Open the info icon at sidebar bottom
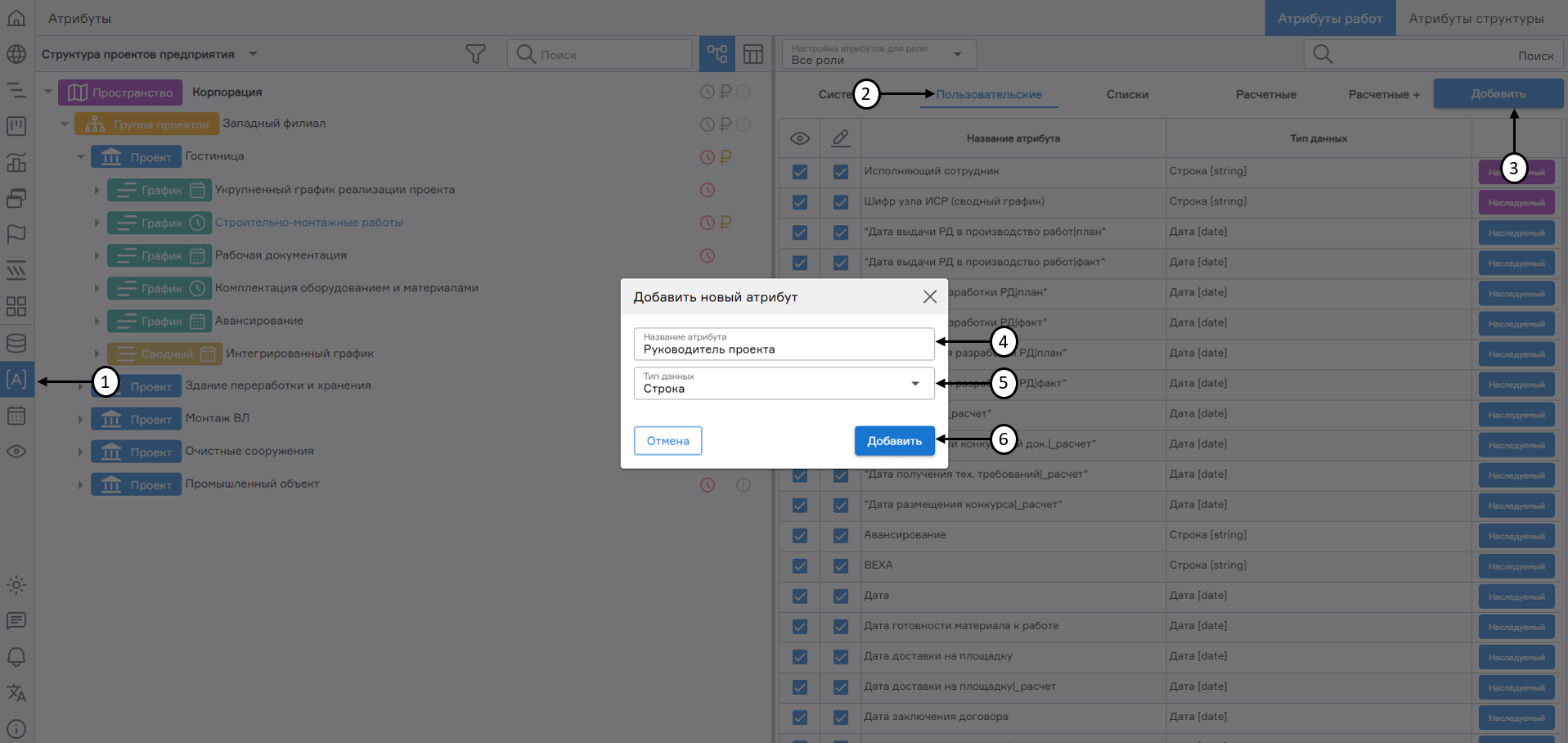 point(16,728)
